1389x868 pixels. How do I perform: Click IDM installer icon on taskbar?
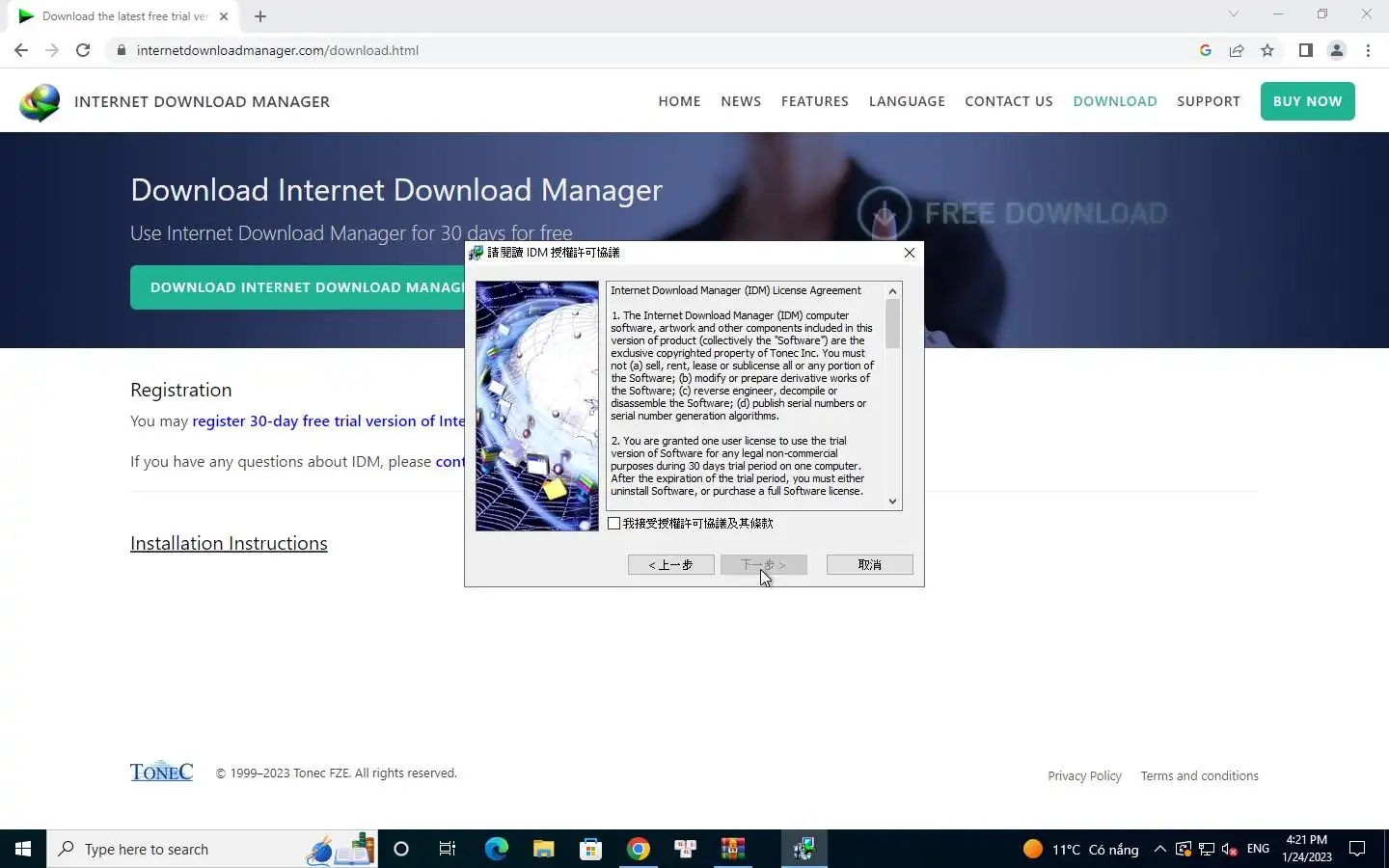[x=803, y=849]
